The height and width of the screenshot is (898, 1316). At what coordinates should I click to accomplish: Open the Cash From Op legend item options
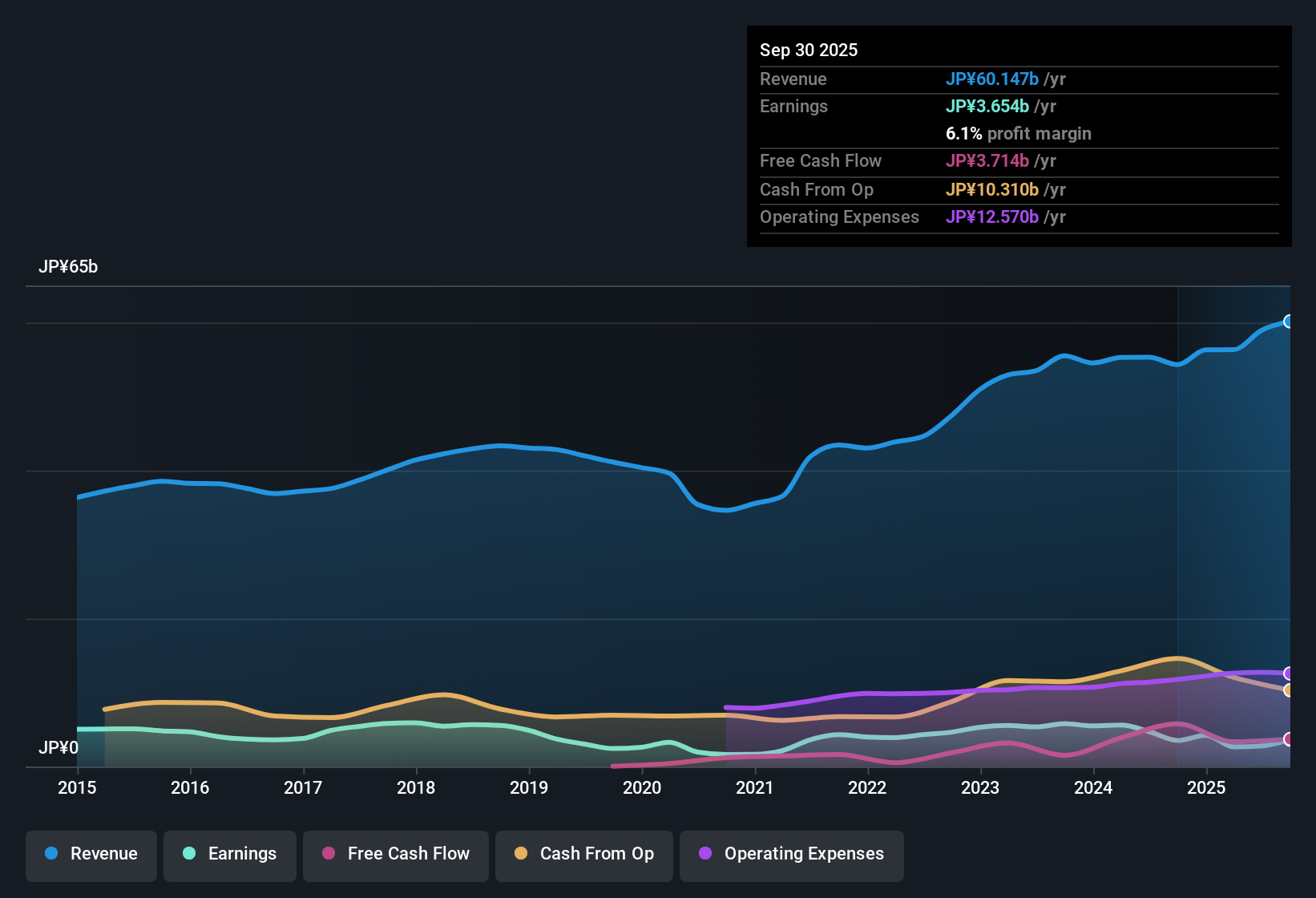[583, 854]
